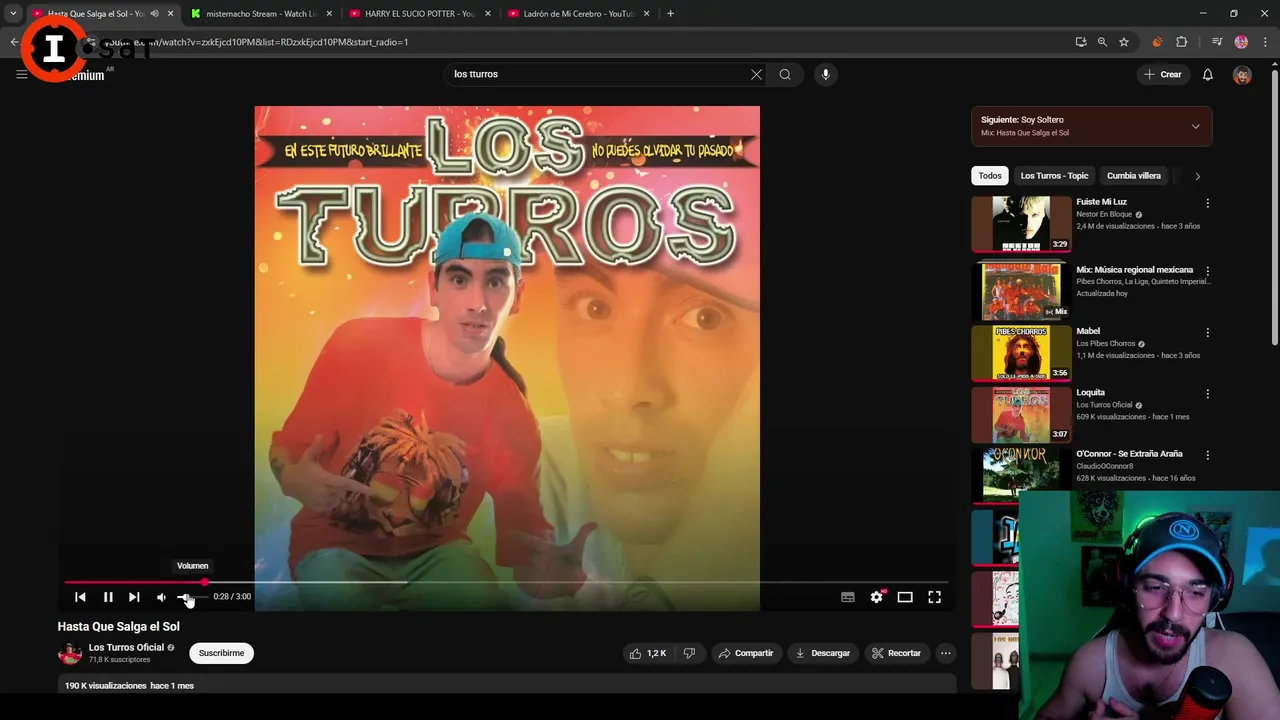Close the Ladrón de Mi Cerebro tab
Screen dimensions: 1280x720
(x=646, y=14)
